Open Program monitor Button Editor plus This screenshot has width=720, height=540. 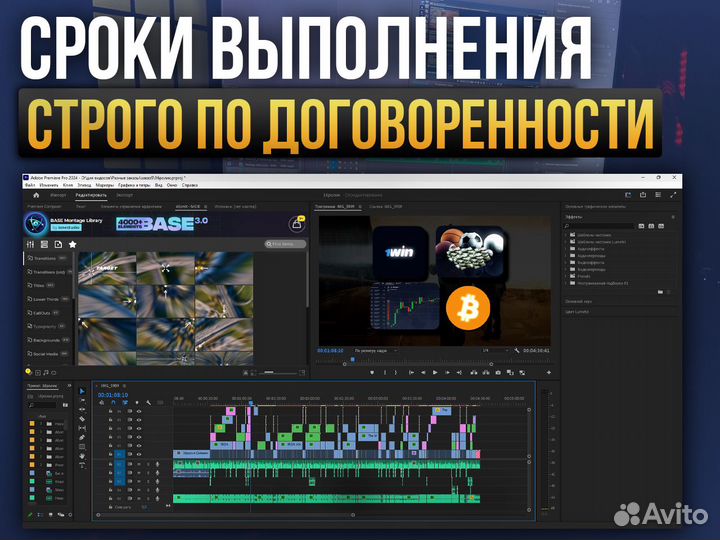(x=549, y=372)
